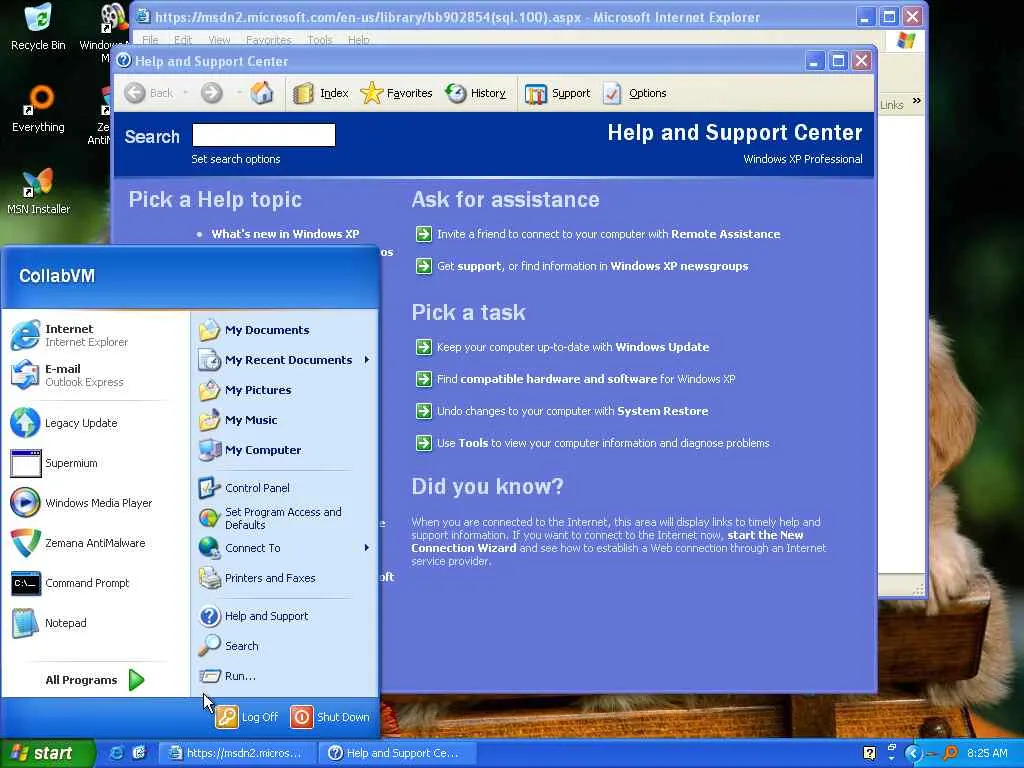Click the Start button
The height and width of the screenshot is (768, 1024).
point(47,753)
